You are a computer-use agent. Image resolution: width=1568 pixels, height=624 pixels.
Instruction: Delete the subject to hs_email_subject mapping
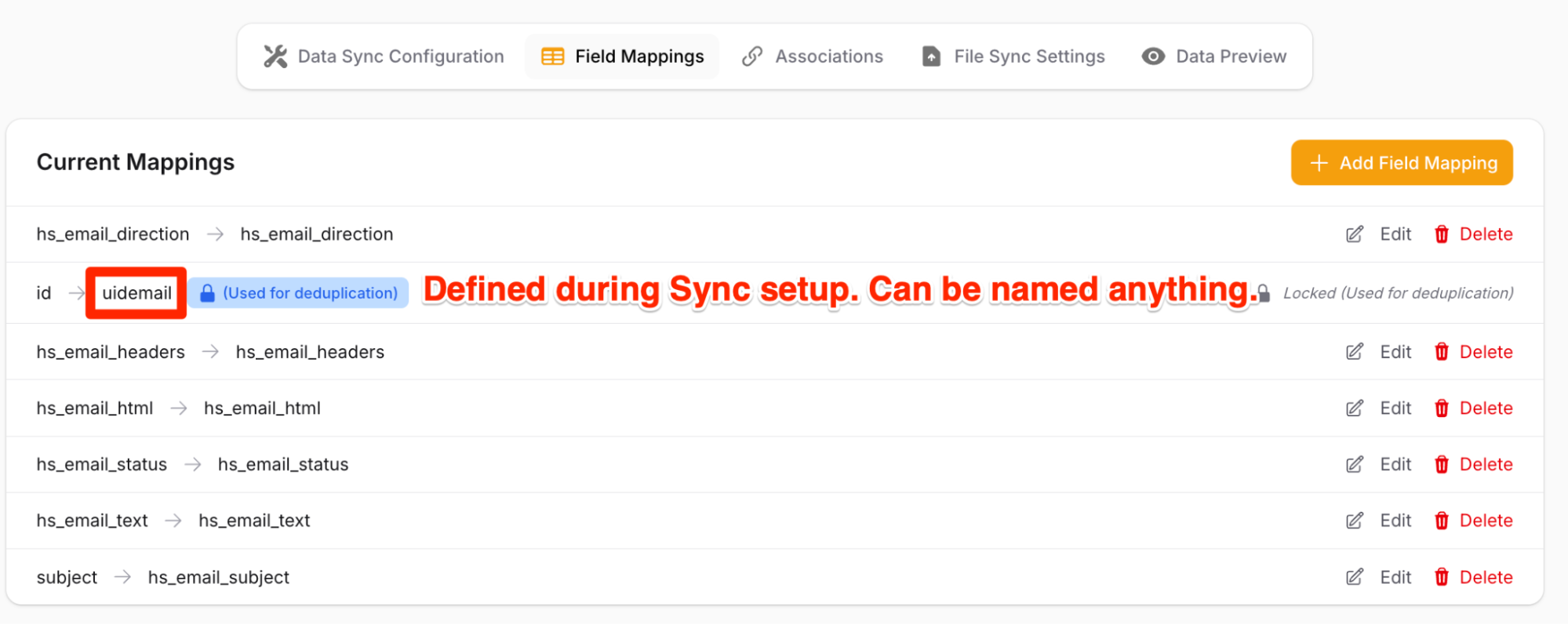pyautogui.click(x=1473, y=578)
